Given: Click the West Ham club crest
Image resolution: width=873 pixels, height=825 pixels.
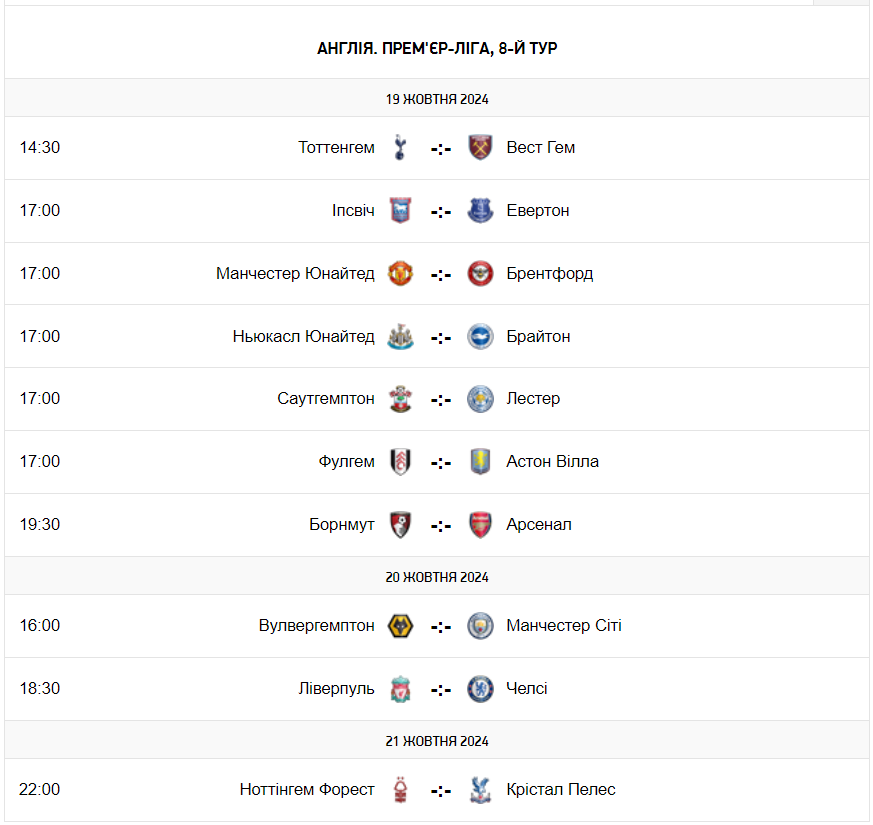Looking at the screenshot, I should coord(481,147).
